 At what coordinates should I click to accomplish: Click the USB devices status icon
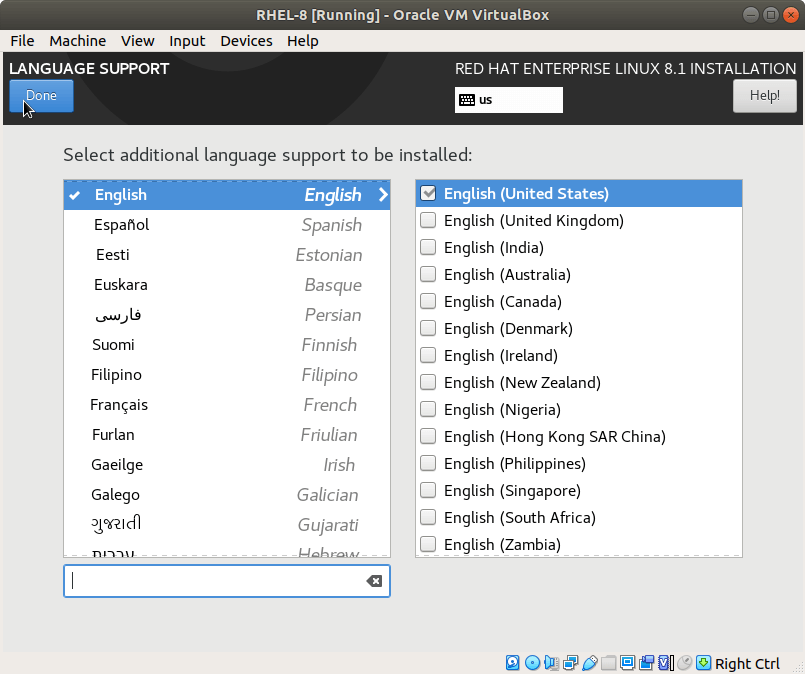590,663
